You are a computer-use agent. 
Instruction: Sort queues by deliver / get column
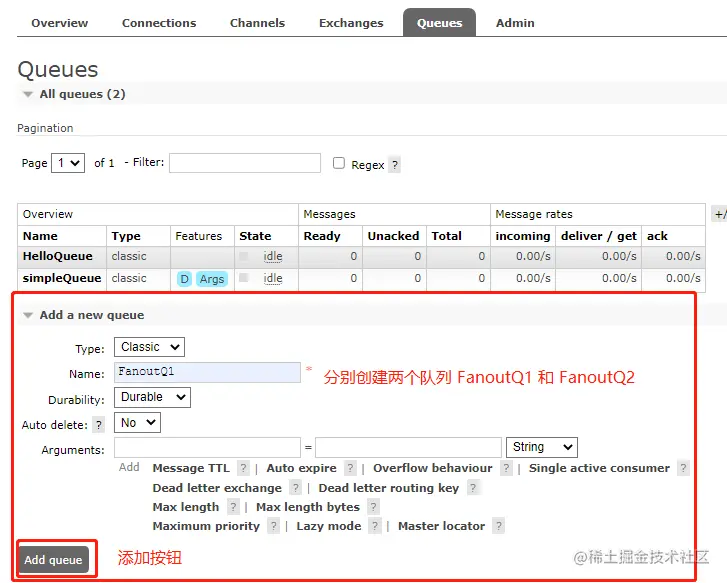pos(599,236)
